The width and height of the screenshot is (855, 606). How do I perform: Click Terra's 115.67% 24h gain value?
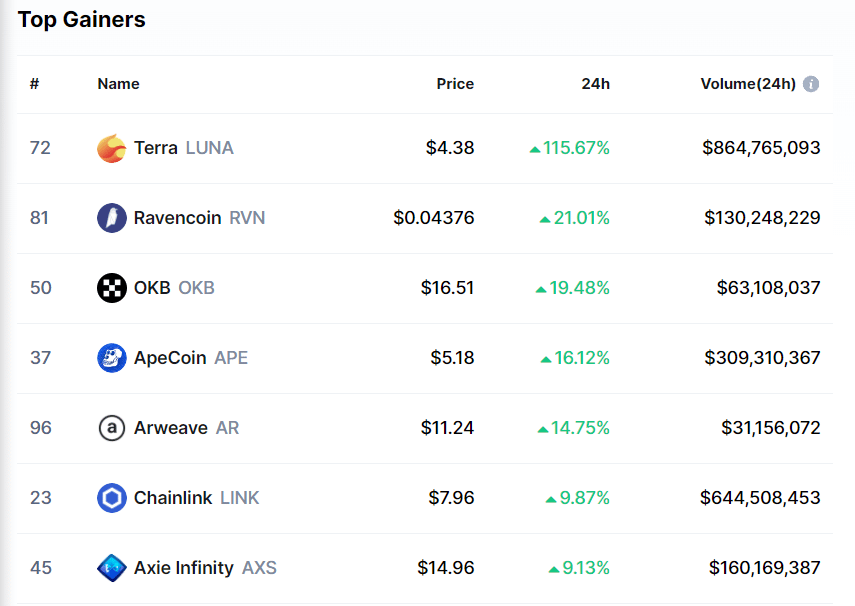click(576, 148)
